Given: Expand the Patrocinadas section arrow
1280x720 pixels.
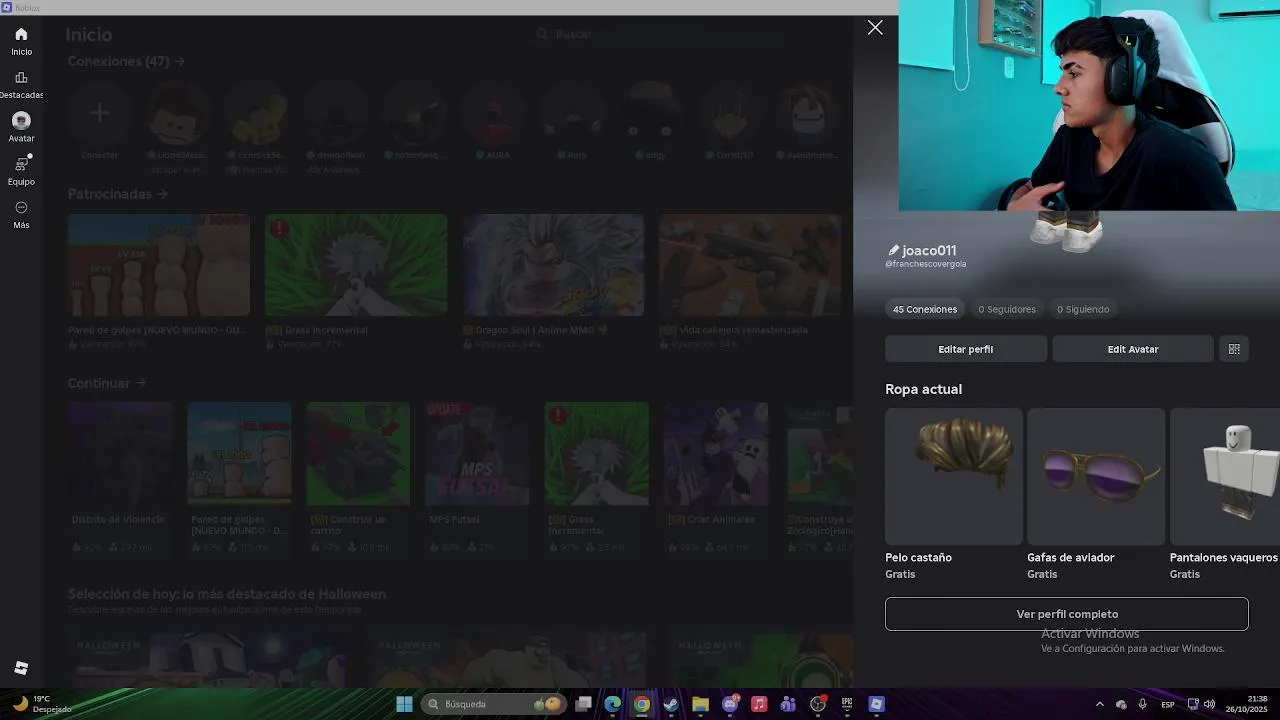Looking at the screenshot, I should (162, 194).
